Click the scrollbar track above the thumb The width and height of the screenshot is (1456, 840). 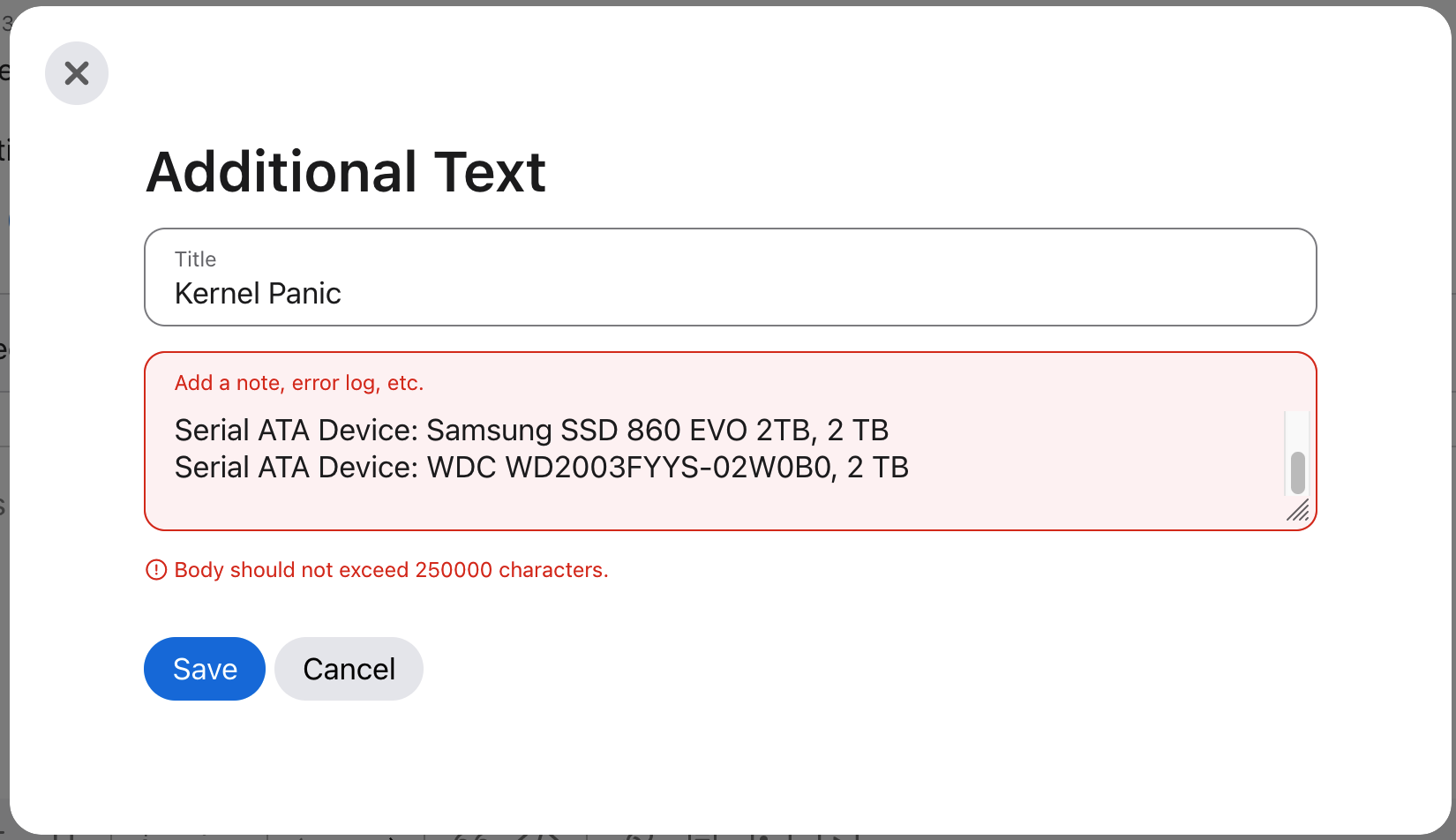pos(1297,431)
